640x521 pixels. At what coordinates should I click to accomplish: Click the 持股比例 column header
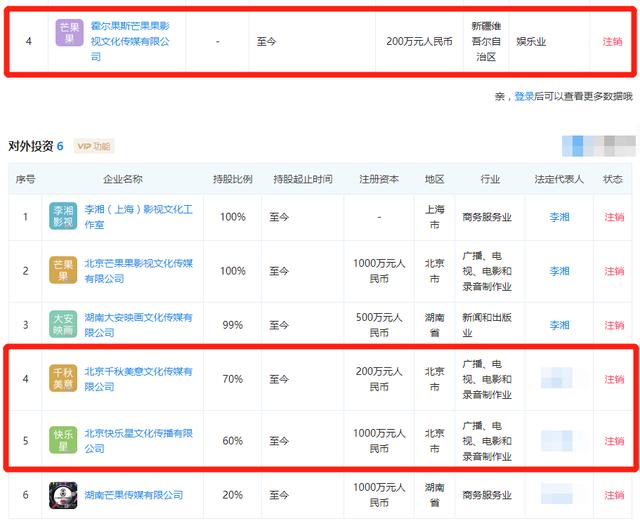click(232, 180)
